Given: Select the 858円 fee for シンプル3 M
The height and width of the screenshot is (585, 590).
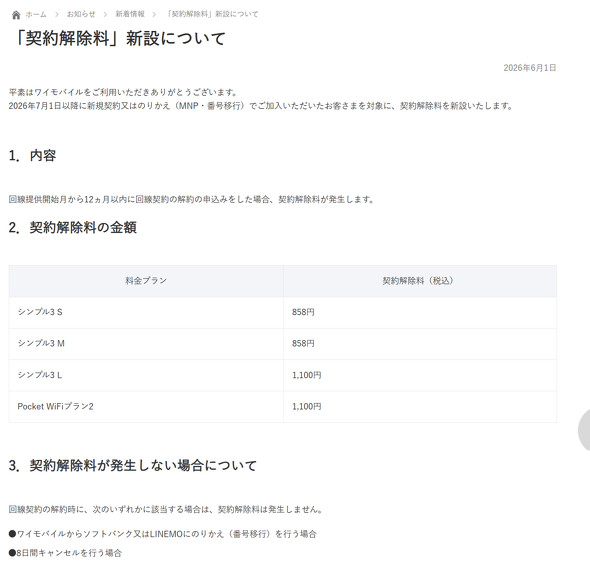Looking at the screenshot, I should click(303, 343).
